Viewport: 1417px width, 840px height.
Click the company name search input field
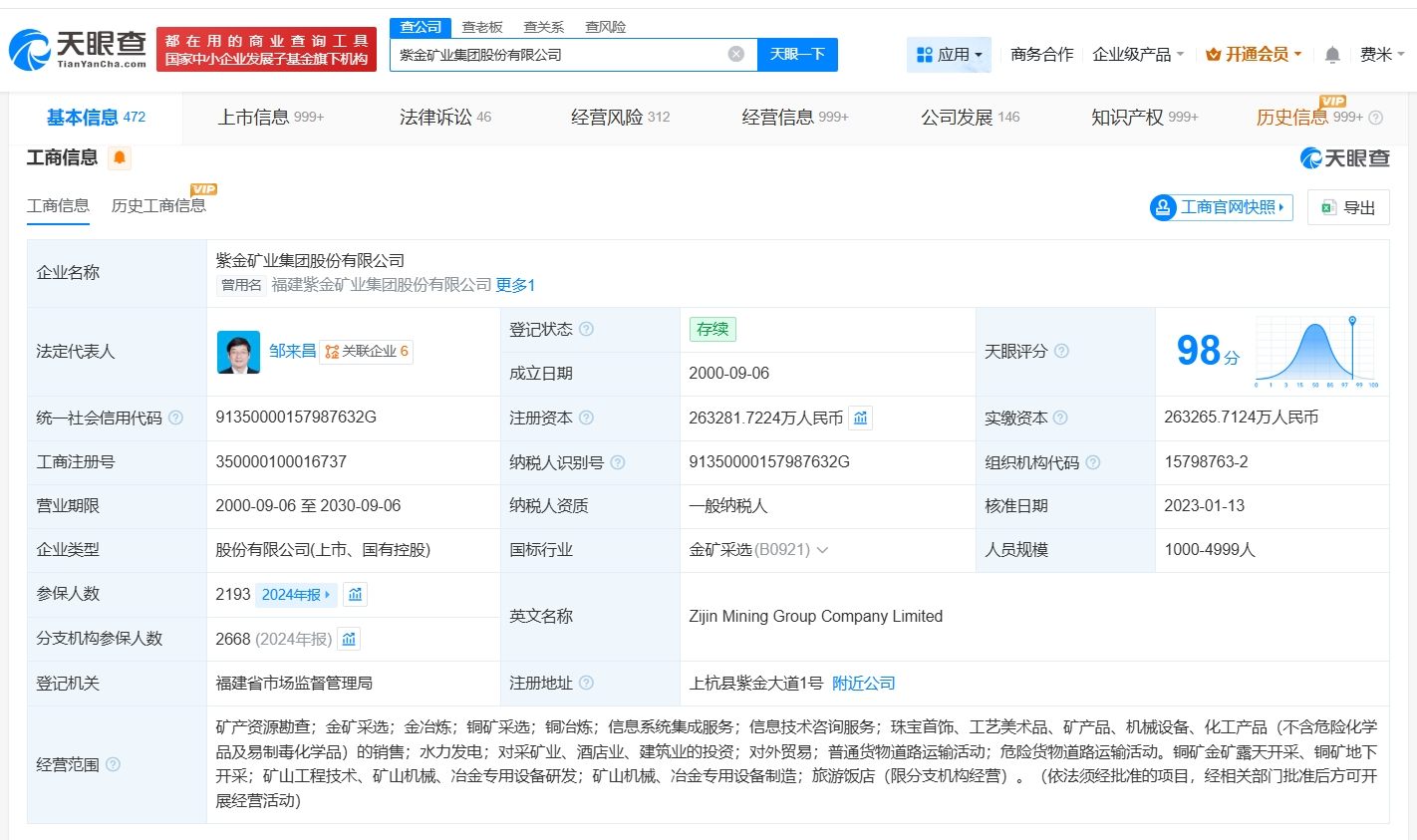tap(558, 55)
